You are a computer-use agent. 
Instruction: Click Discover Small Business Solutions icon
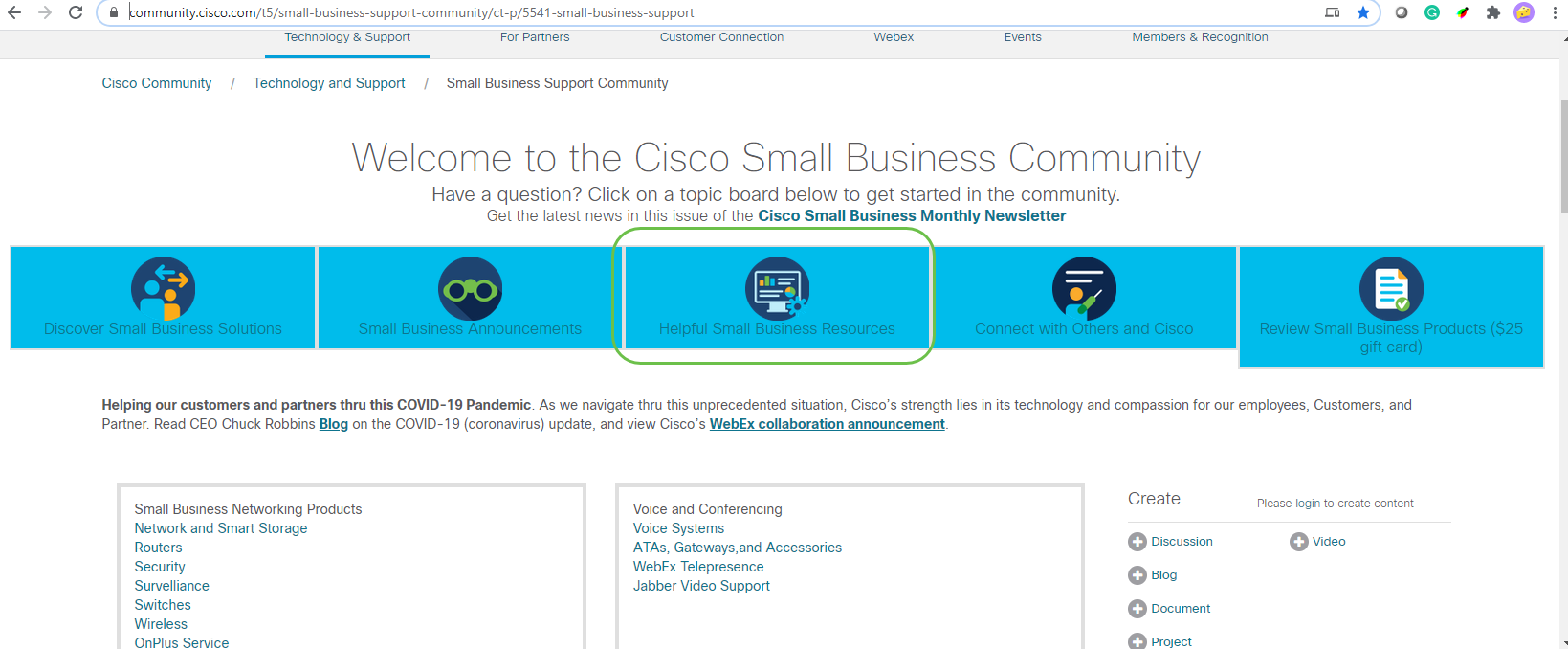point(163,288)
